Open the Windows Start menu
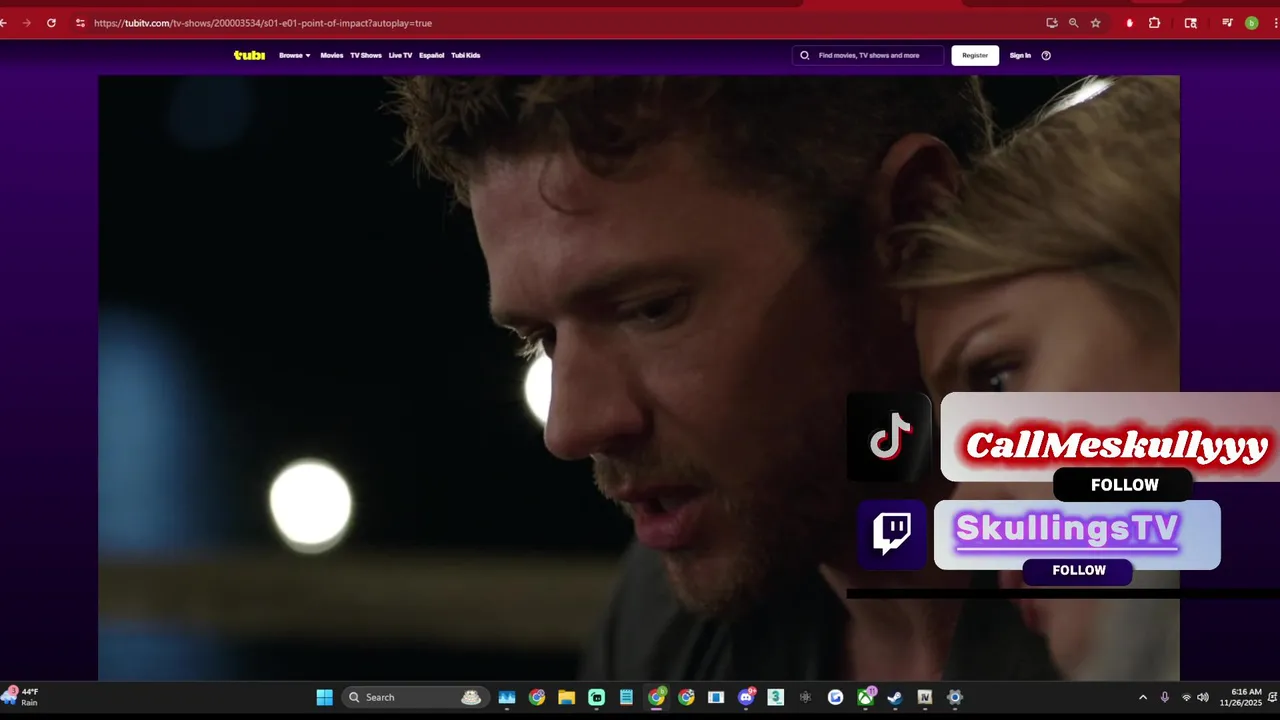This screenshot has width=1280, height=720. pos(324,697)
